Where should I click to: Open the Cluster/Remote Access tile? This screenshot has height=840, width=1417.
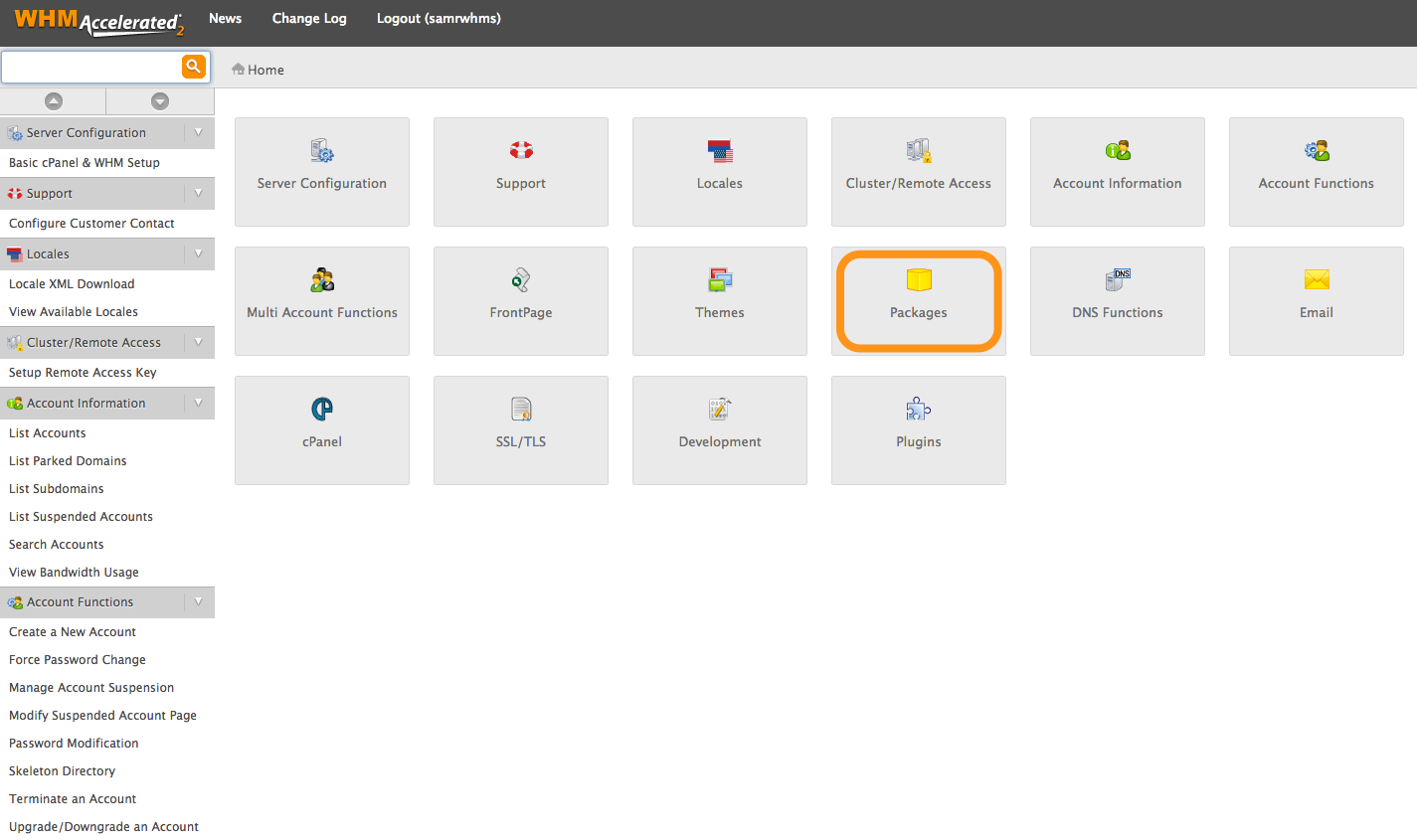point(919,172)
